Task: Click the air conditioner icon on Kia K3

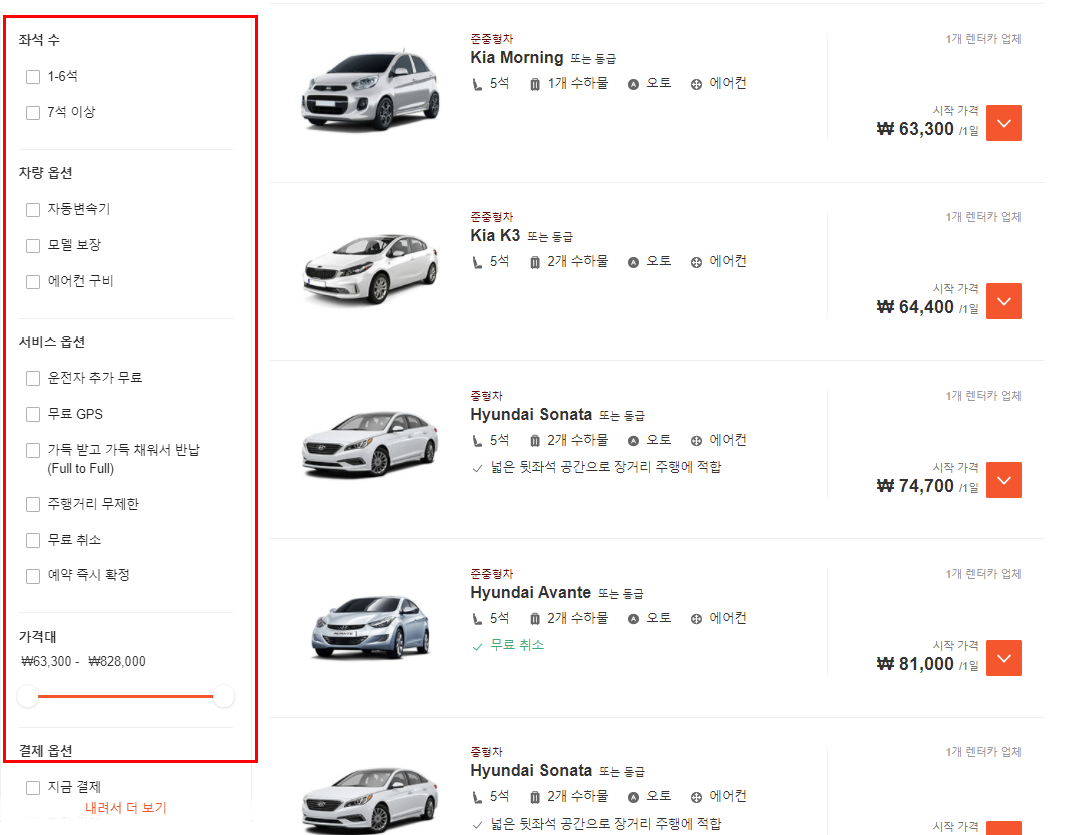Action: coord(696,262)
